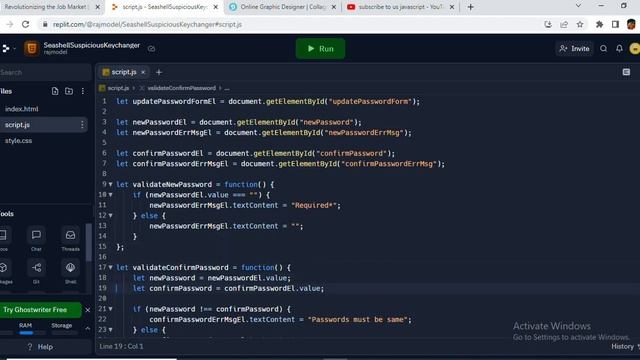Open browser profile avatar
The height and width of the screenshot is (360, 640).
pos(631,24)
